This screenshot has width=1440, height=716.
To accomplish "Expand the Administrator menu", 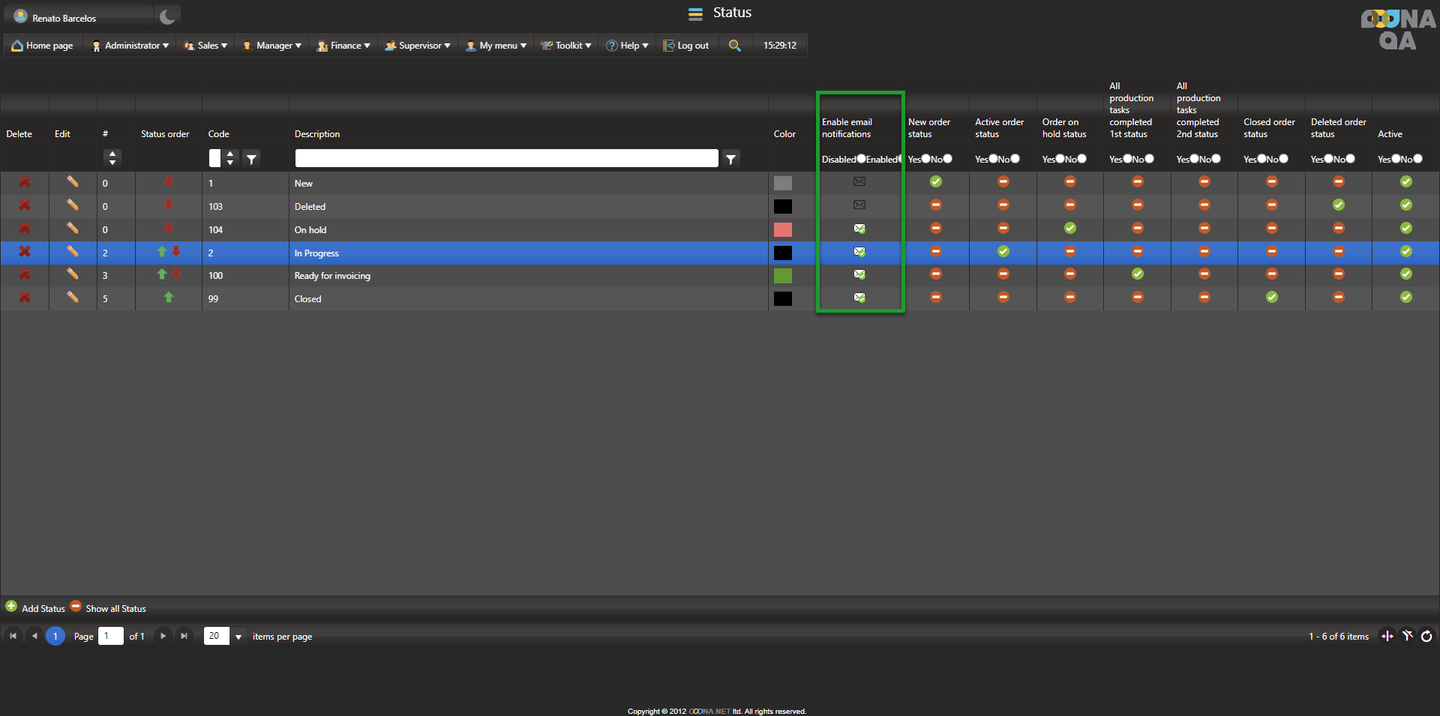I will pos(131,46).
